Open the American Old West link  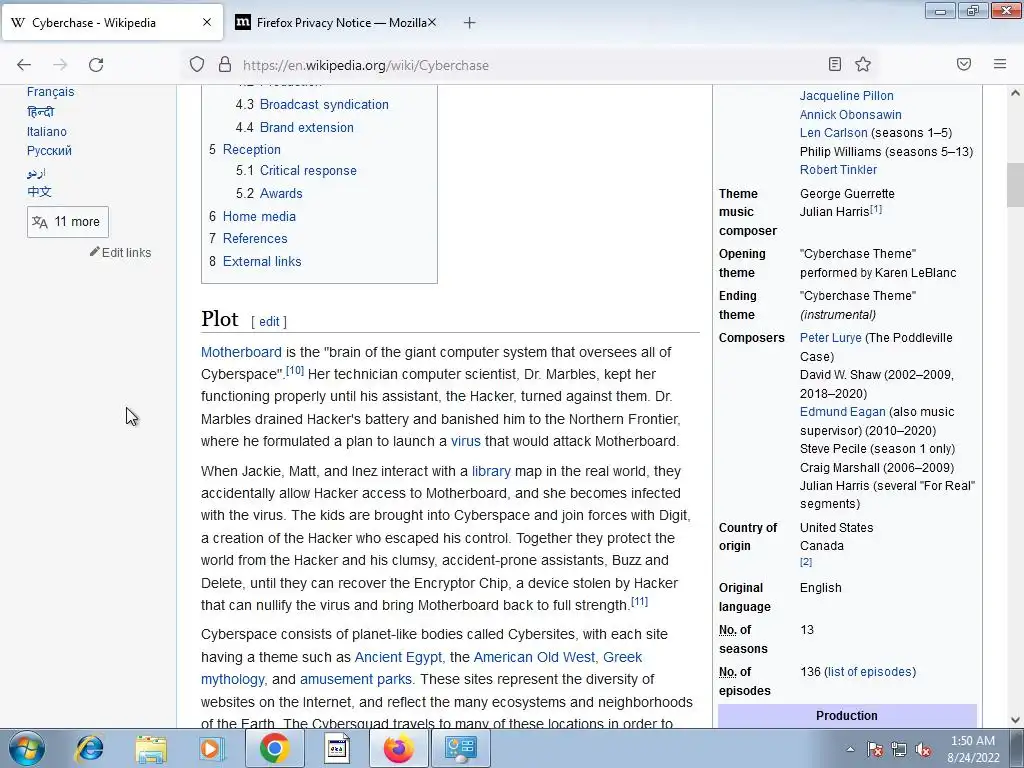pyautogui.click(x=534, y=657)
